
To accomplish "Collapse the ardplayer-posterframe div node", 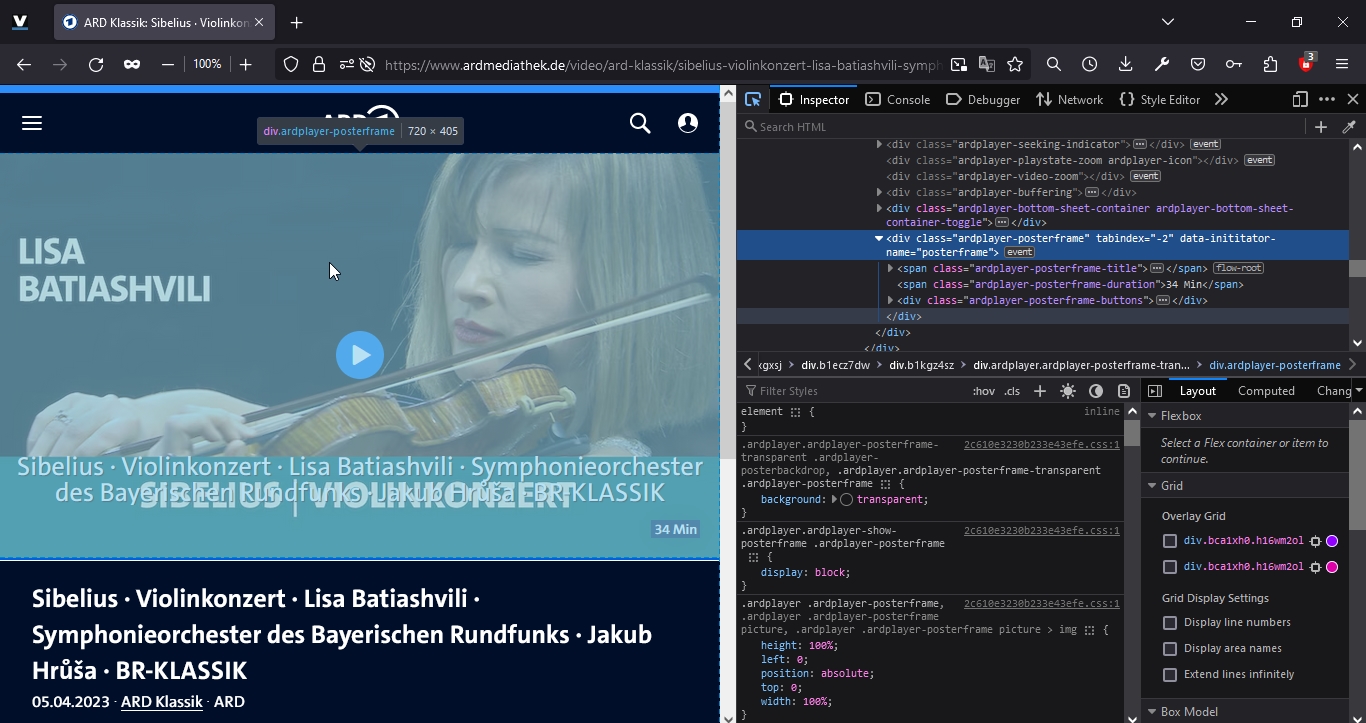I will 879,239.
